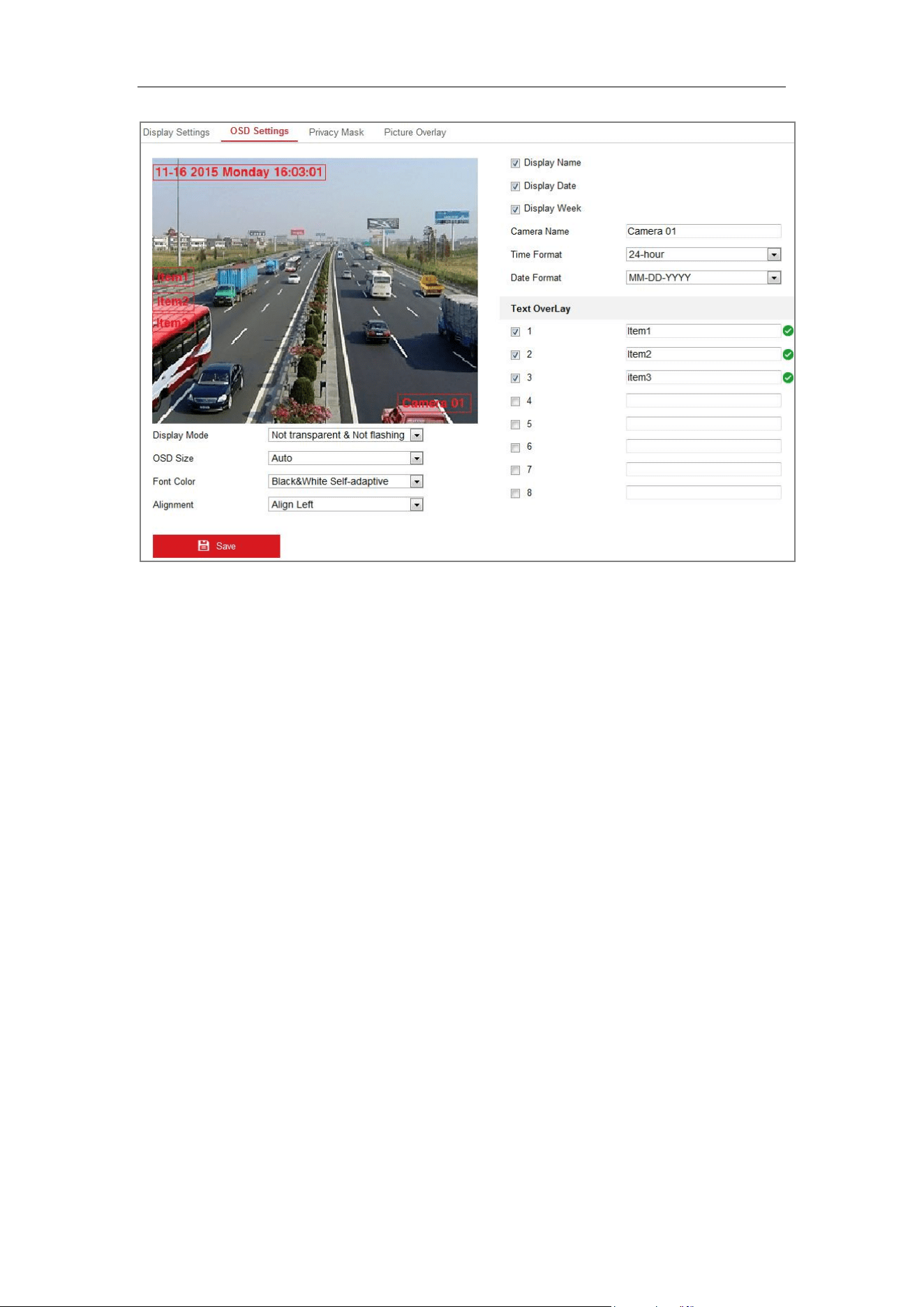This screenshot has width=924, height=1307.
Task: Go to the Picture Overlay tab
Action: 415,132
